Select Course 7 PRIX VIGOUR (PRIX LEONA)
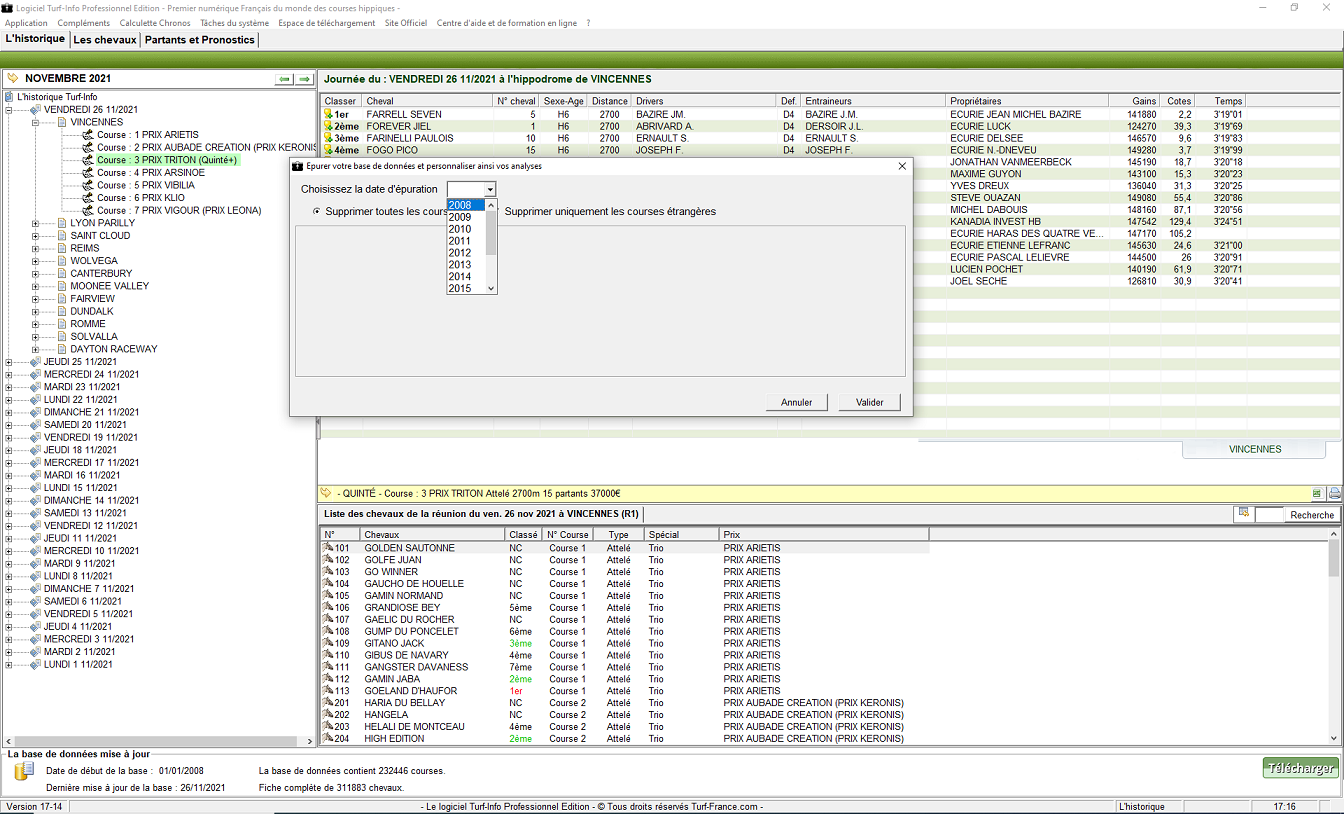1344x814 pixels. pyautogui.click(x=179, y=210)
